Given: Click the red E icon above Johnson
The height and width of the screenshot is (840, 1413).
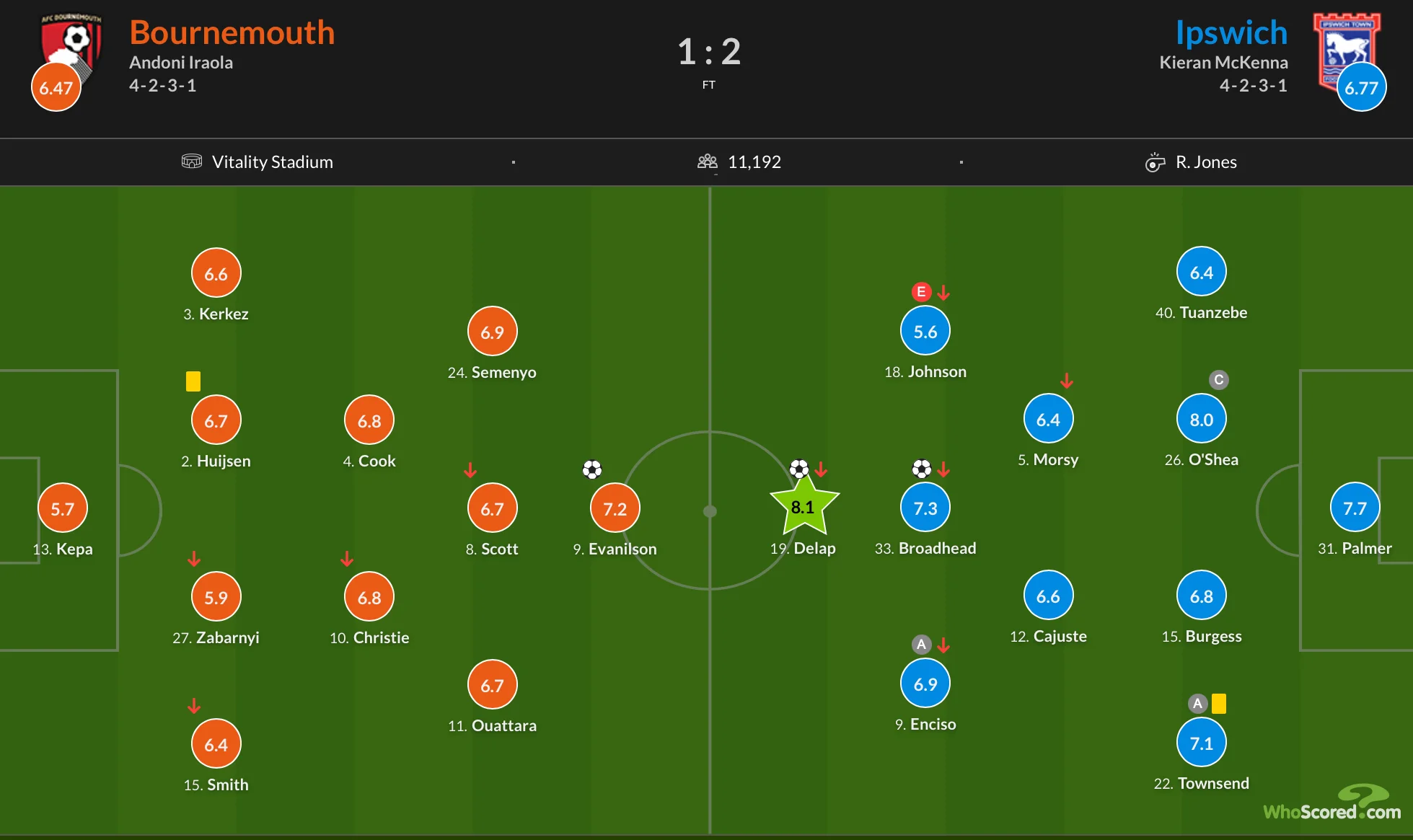Looking at the screenshot, I should click(x=921, y=292).
